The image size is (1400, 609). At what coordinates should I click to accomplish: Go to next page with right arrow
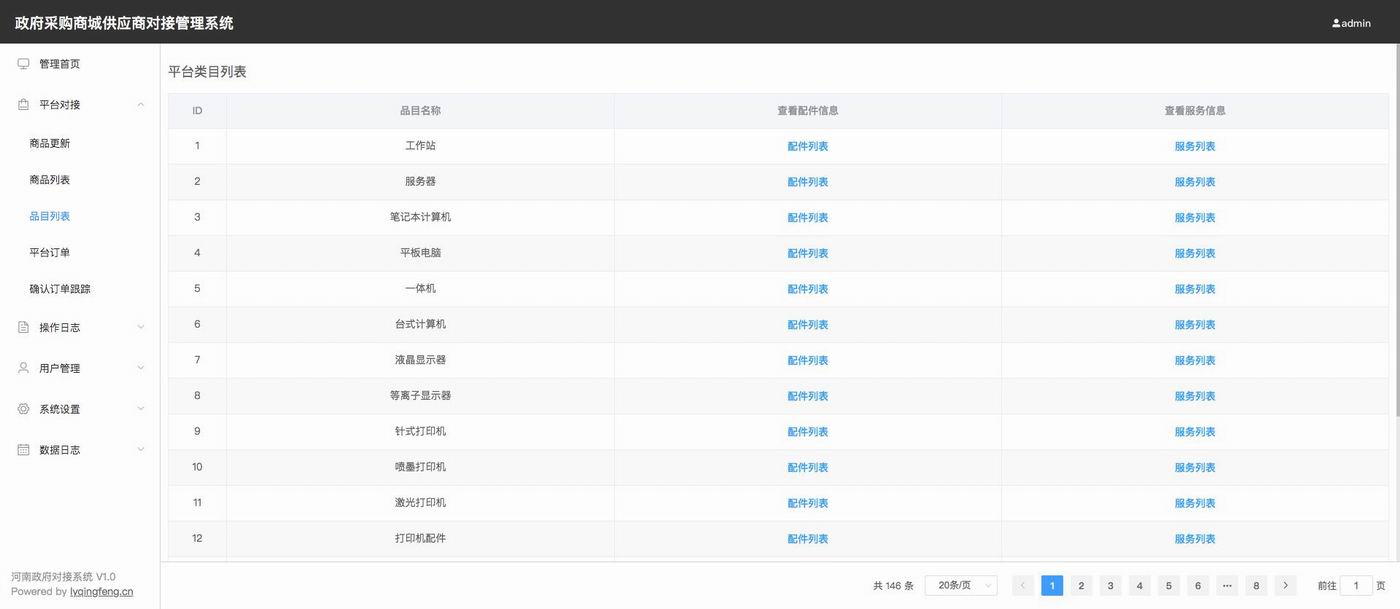tap(1285, 586)
